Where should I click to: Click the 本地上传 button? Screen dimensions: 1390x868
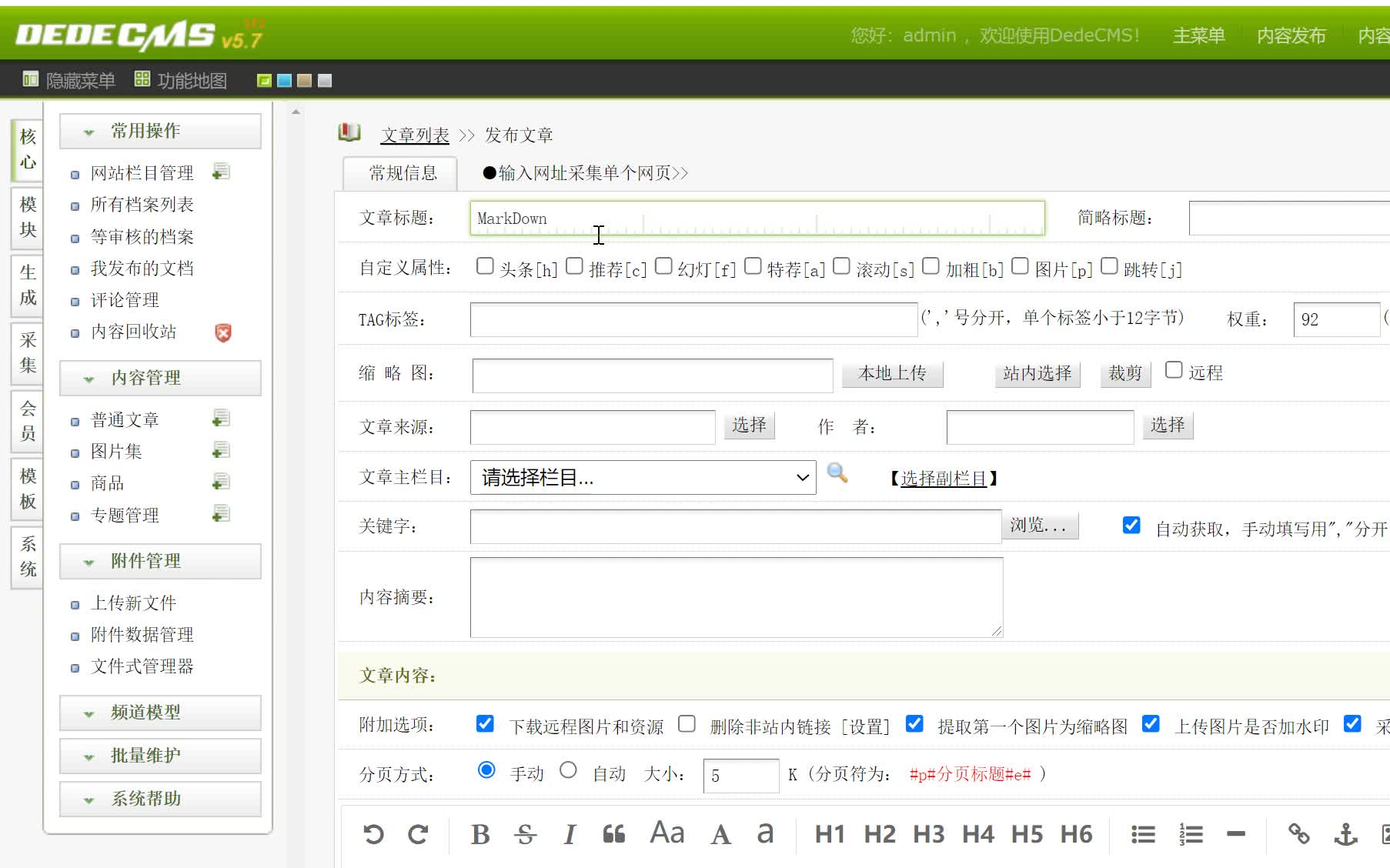click(892, 374)
